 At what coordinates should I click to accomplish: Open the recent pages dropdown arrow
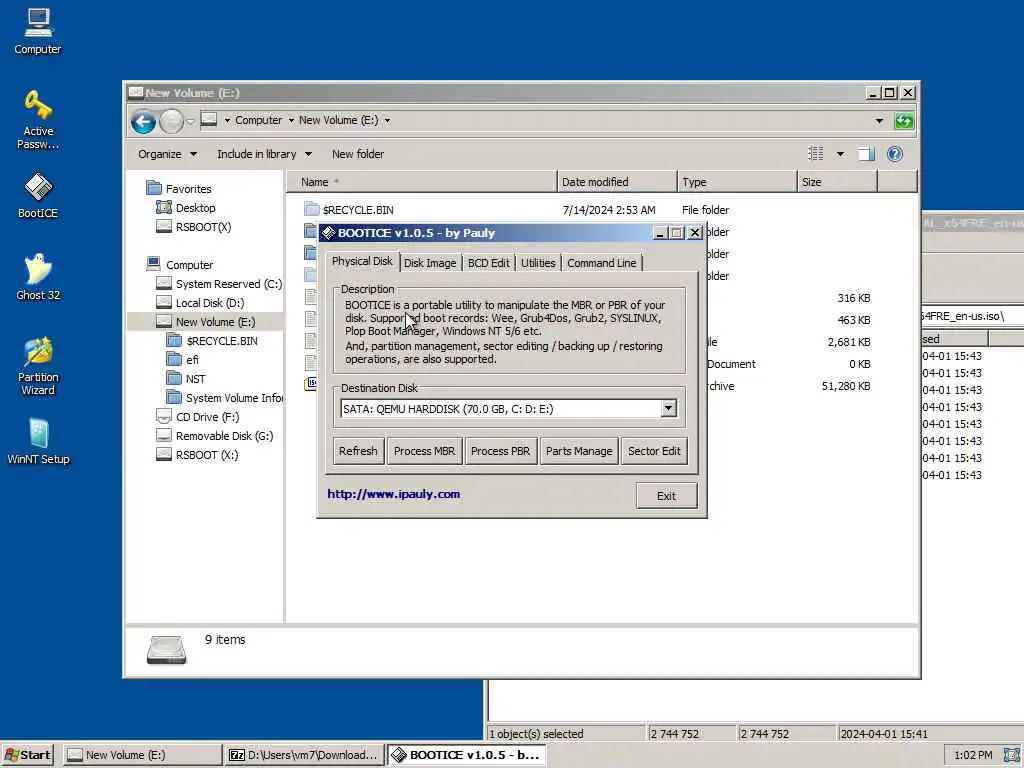pos(190,121)
